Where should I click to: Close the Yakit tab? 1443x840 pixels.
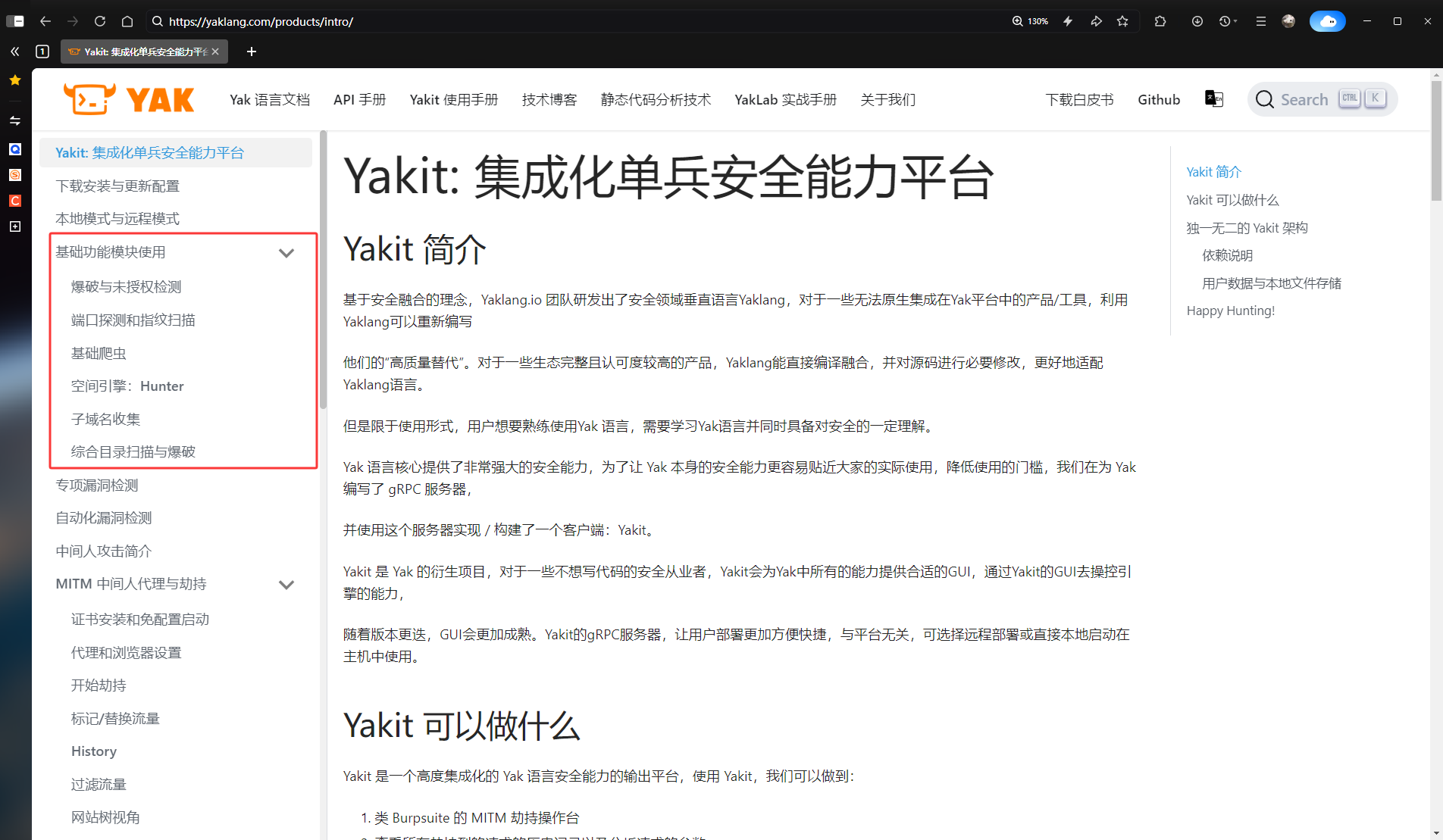point(215,52)
